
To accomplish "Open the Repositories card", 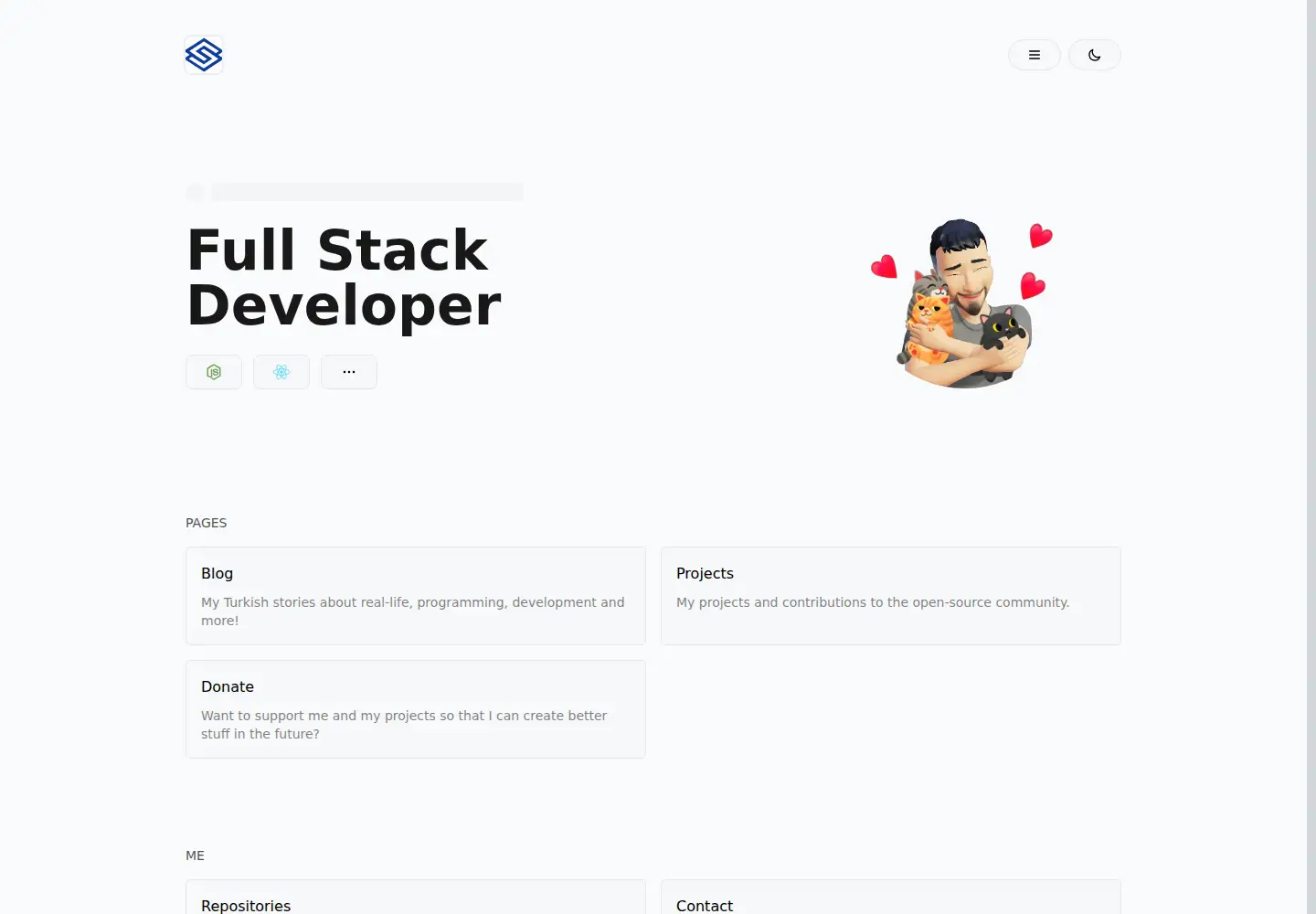I will pos(416,898).
